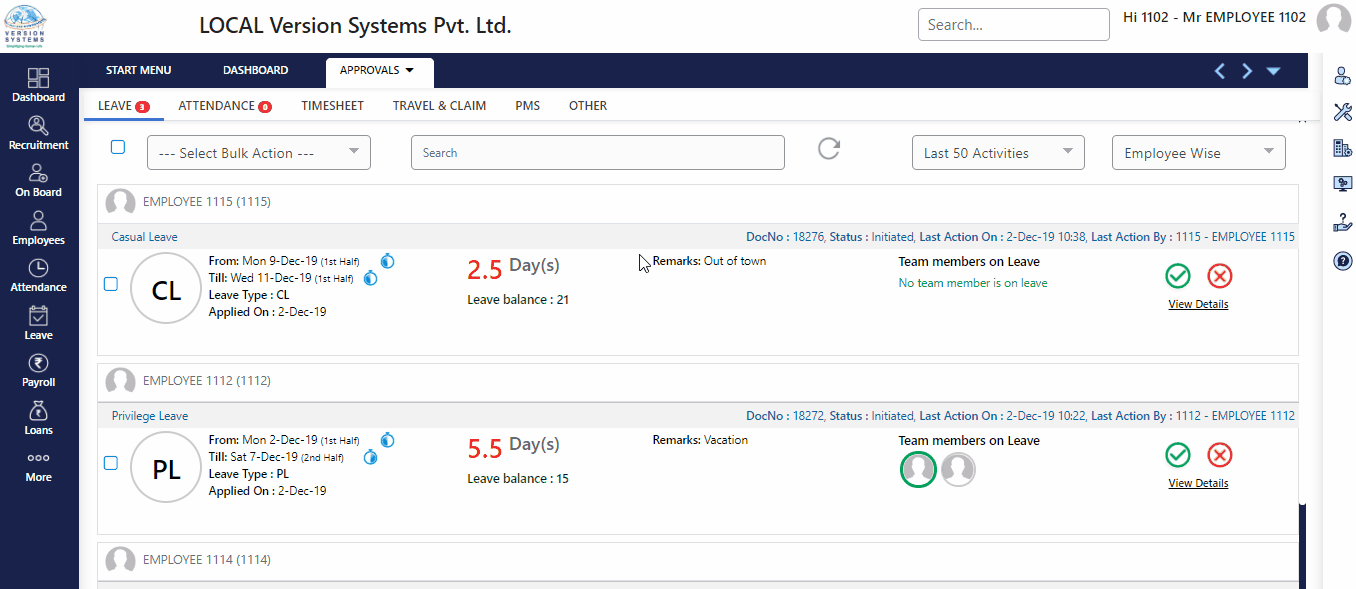Check the Privilege Leave request checkbox
Image resolution: width=1356 pixels, height=589 pixels.
pos(111,463)
